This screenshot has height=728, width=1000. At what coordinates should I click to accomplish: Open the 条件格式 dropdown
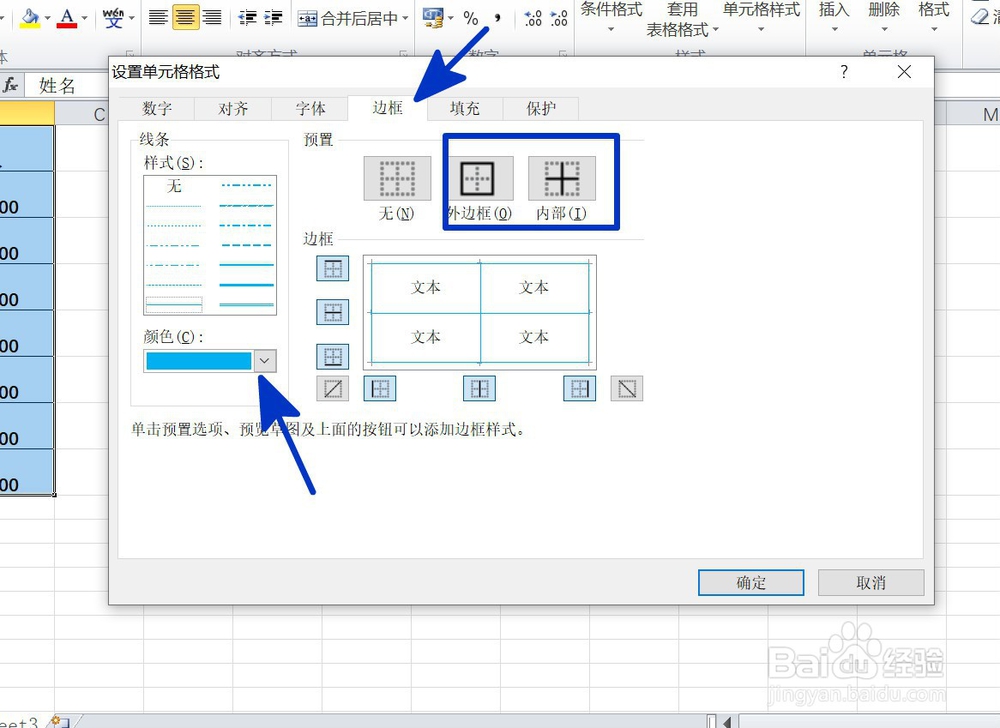click(611, 18)
